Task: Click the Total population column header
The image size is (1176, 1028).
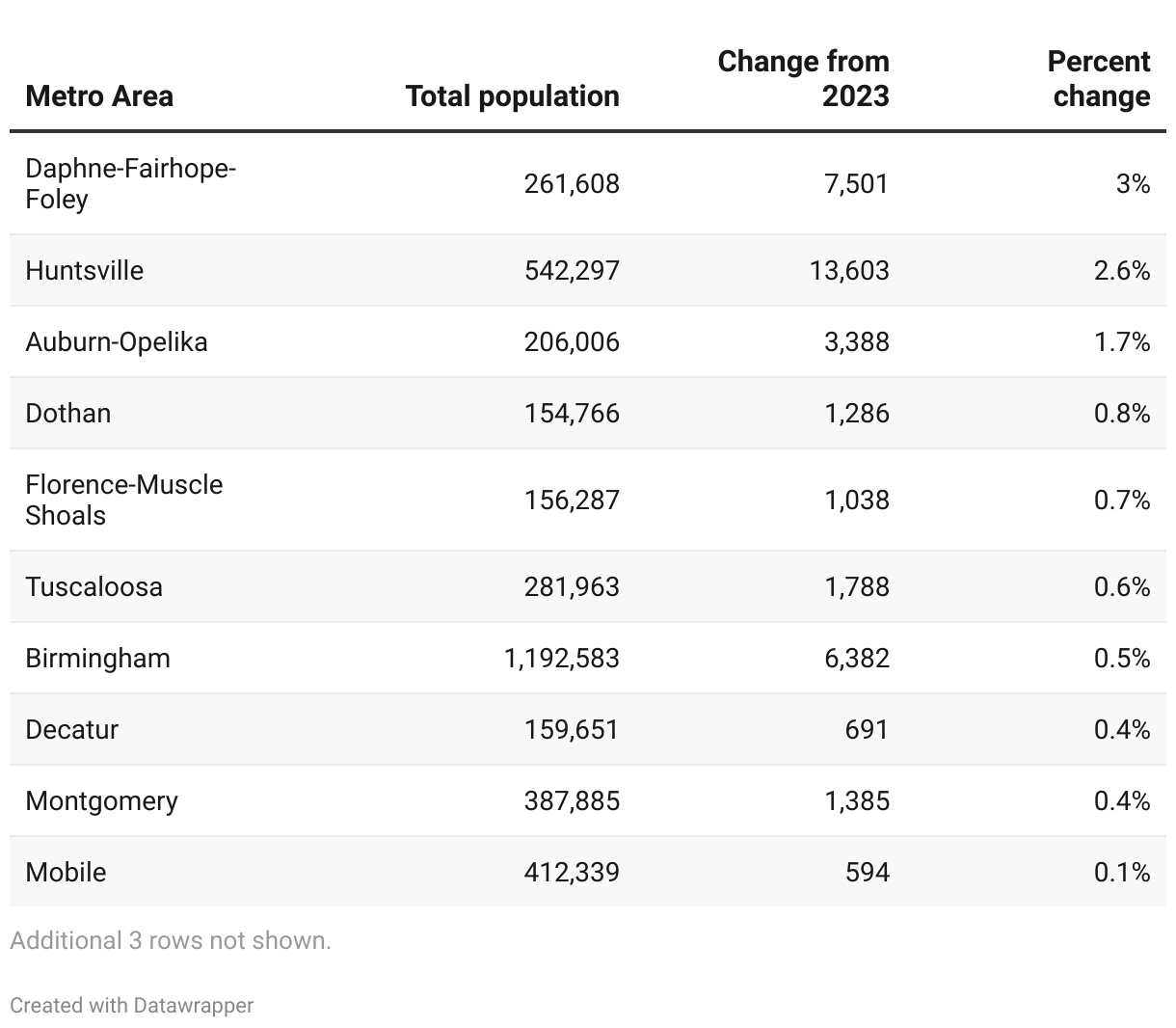Action: [512, 96]
